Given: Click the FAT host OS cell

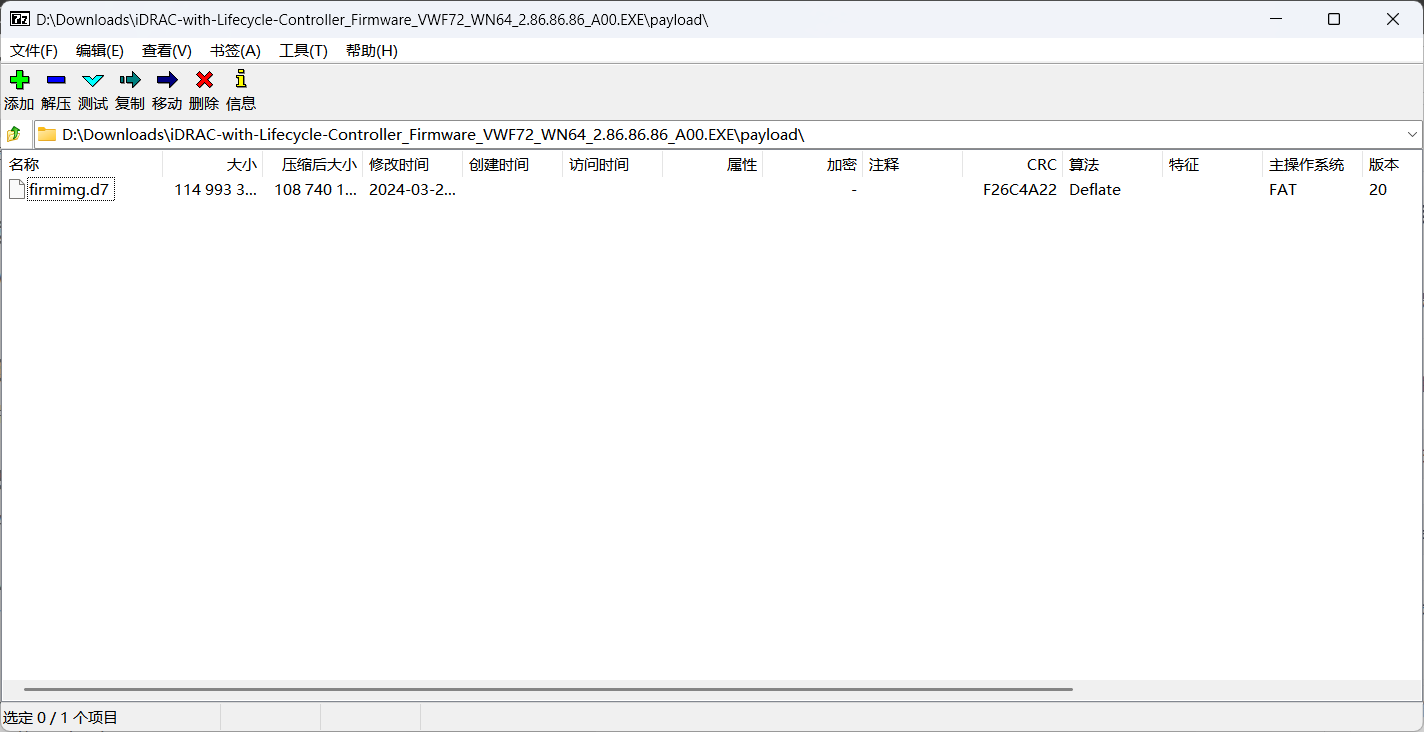Looking at the screenshot, I should pos(1283,190).
